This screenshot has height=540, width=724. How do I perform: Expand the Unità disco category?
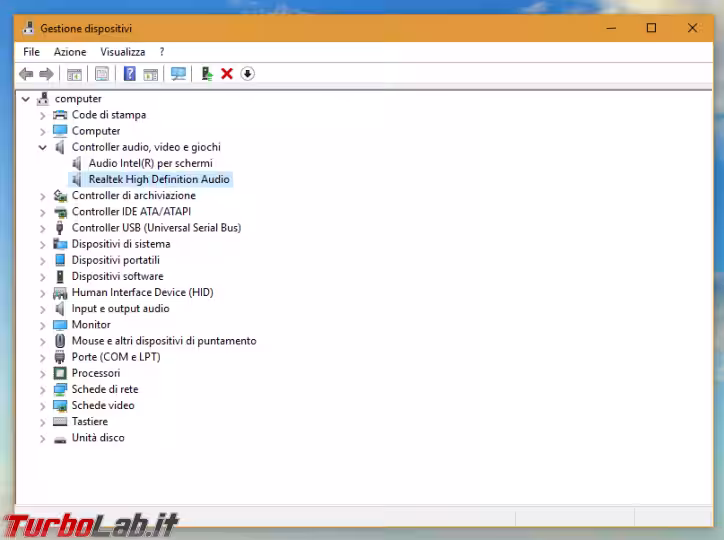pyautogui.click(x=42, y=438)
